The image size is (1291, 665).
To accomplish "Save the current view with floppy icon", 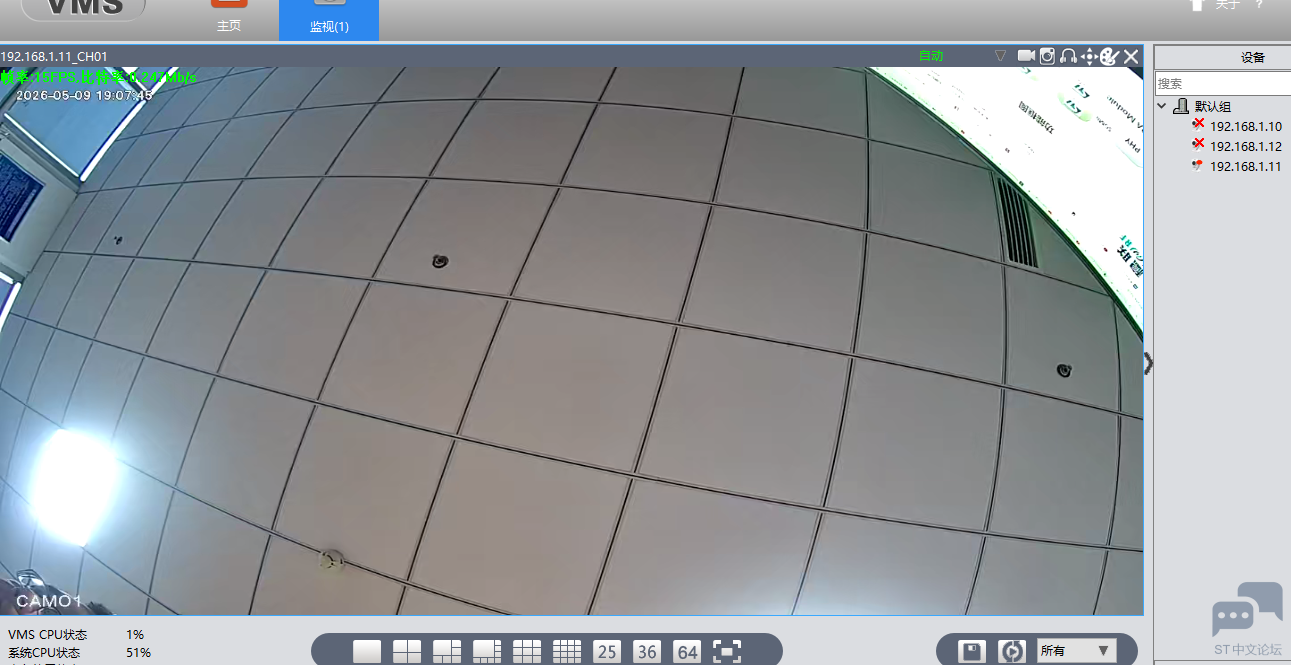I will (971, 651).
